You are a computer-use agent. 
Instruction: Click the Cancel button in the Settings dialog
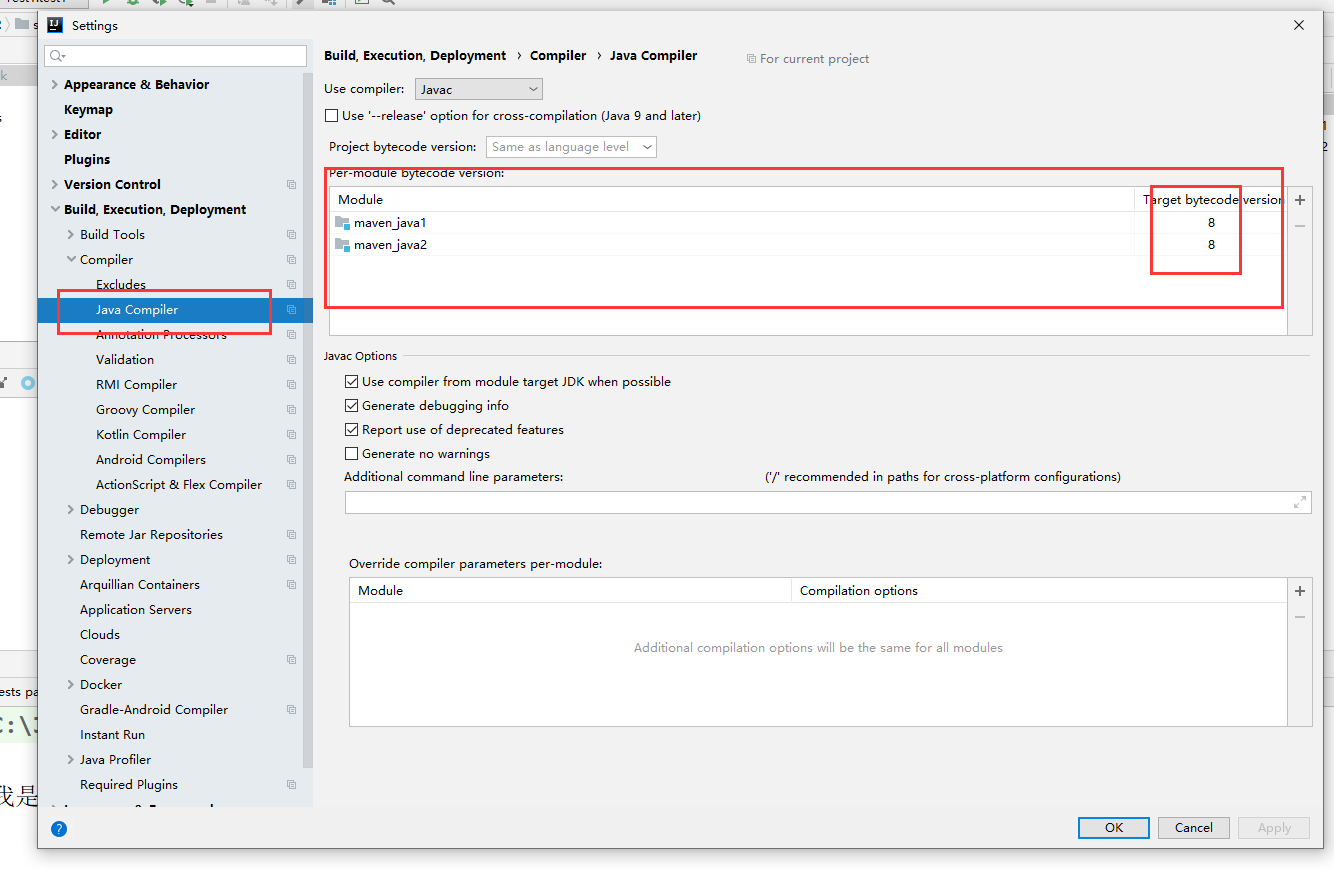click(x=1193, y=827)
